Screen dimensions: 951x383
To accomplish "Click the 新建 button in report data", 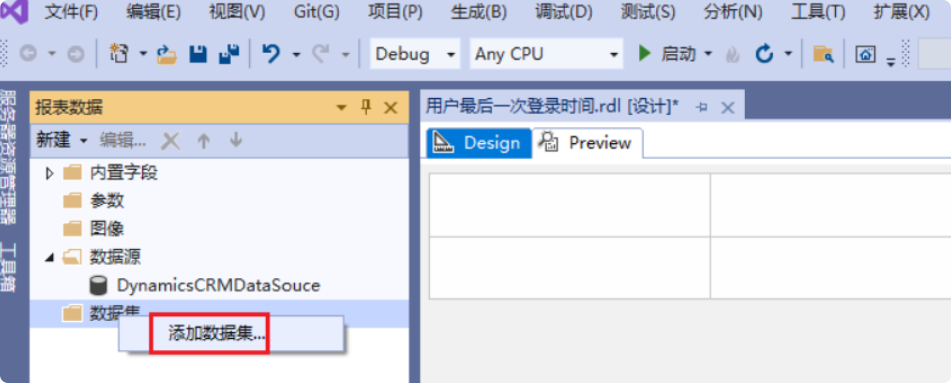I will [x=61, y=140].
